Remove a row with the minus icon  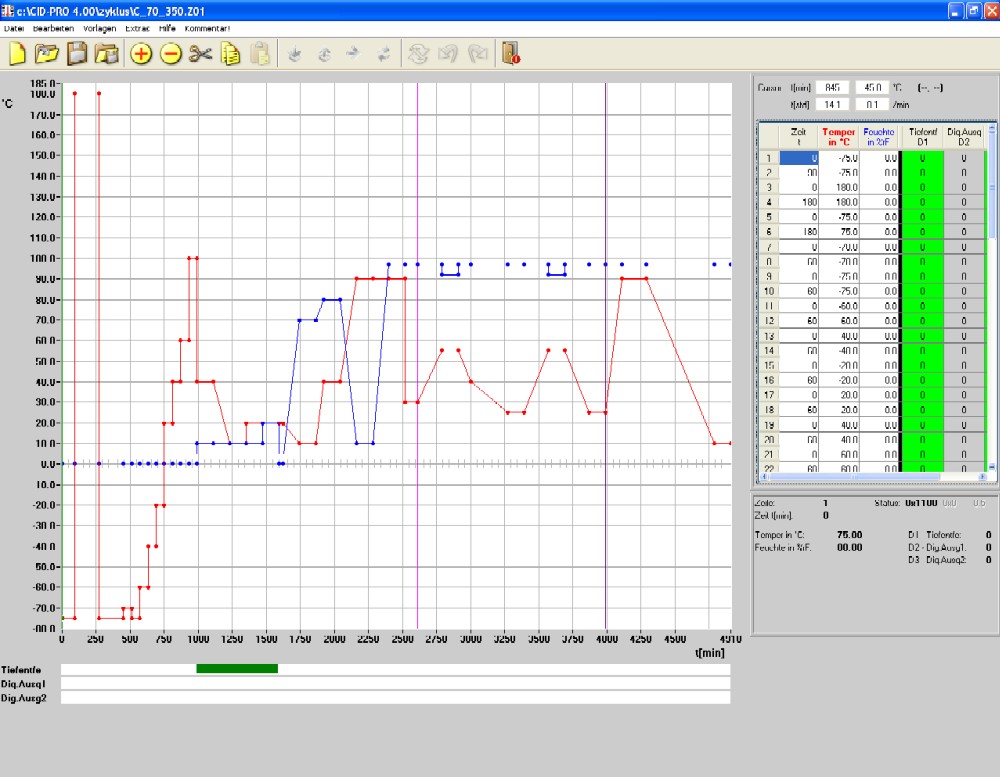point(170,54)
